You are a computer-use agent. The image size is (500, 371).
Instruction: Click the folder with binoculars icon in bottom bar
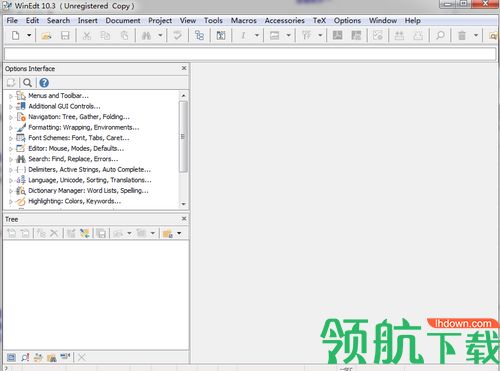click(51, 357)
